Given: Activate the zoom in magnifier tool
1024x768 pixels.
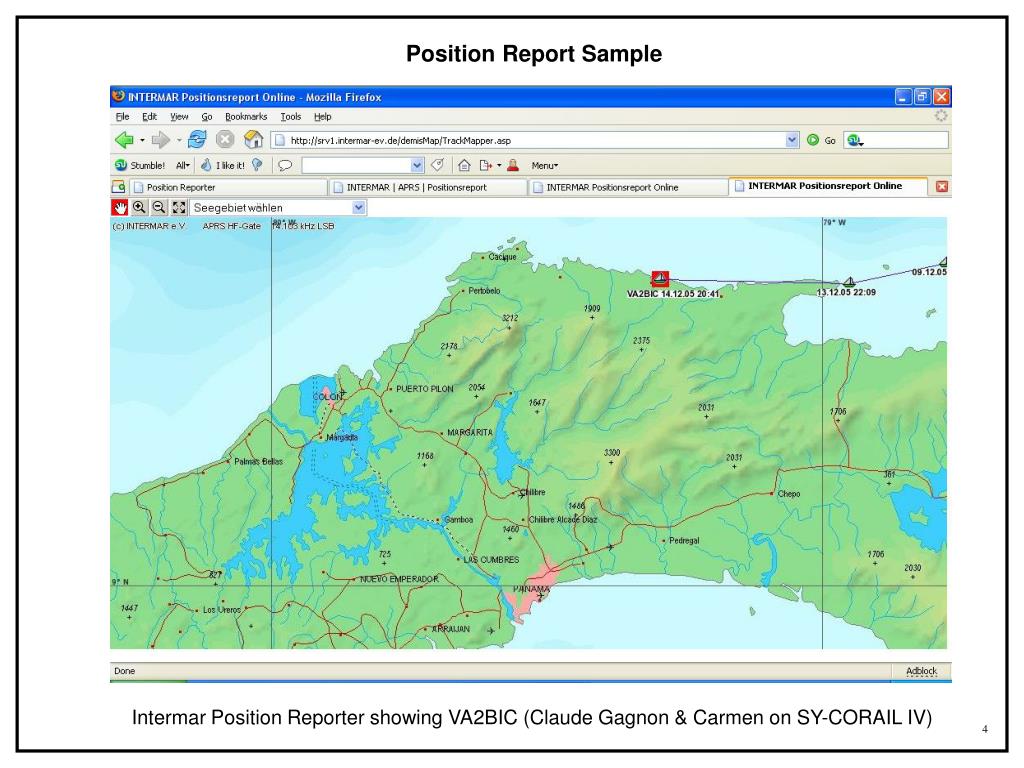Looking at the screenshot, I should [139, 208].
